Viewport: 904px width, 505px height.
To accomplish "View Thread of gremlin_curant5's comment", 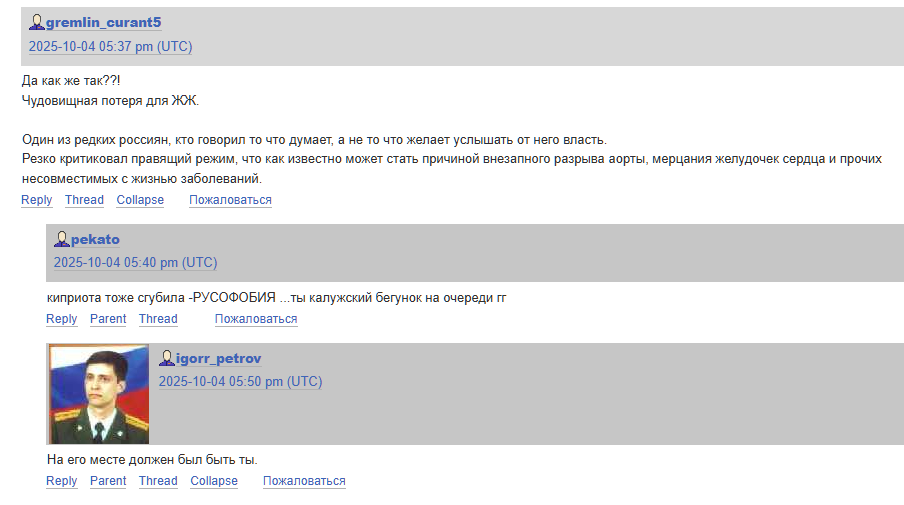I will click(x=84, y=200).
